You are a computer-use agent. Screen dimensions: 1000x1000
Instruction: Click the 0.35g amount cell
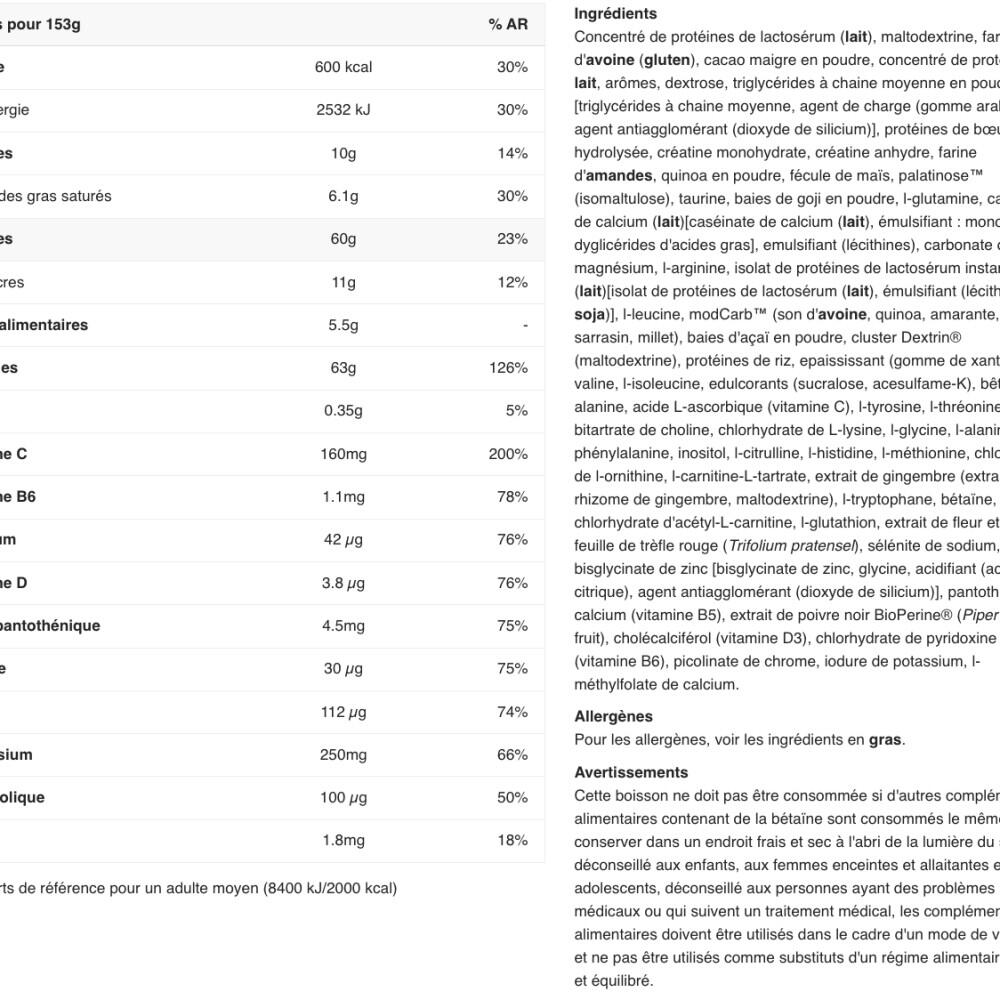(343, 411)
